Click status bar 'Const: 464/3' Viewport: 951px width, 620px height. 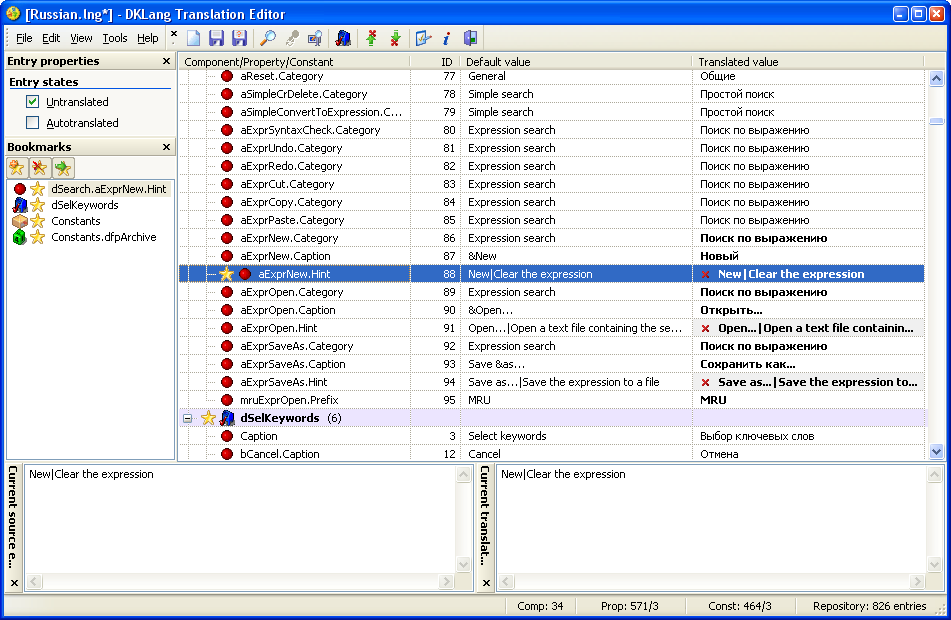(739, 606)
